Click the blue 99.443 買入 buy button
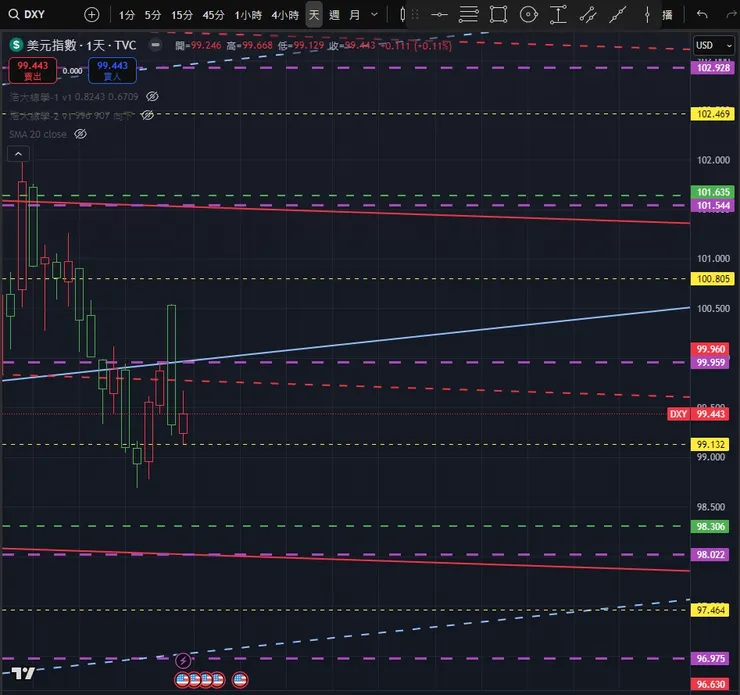Screen dimensions: 740x695 click(112, 71)
